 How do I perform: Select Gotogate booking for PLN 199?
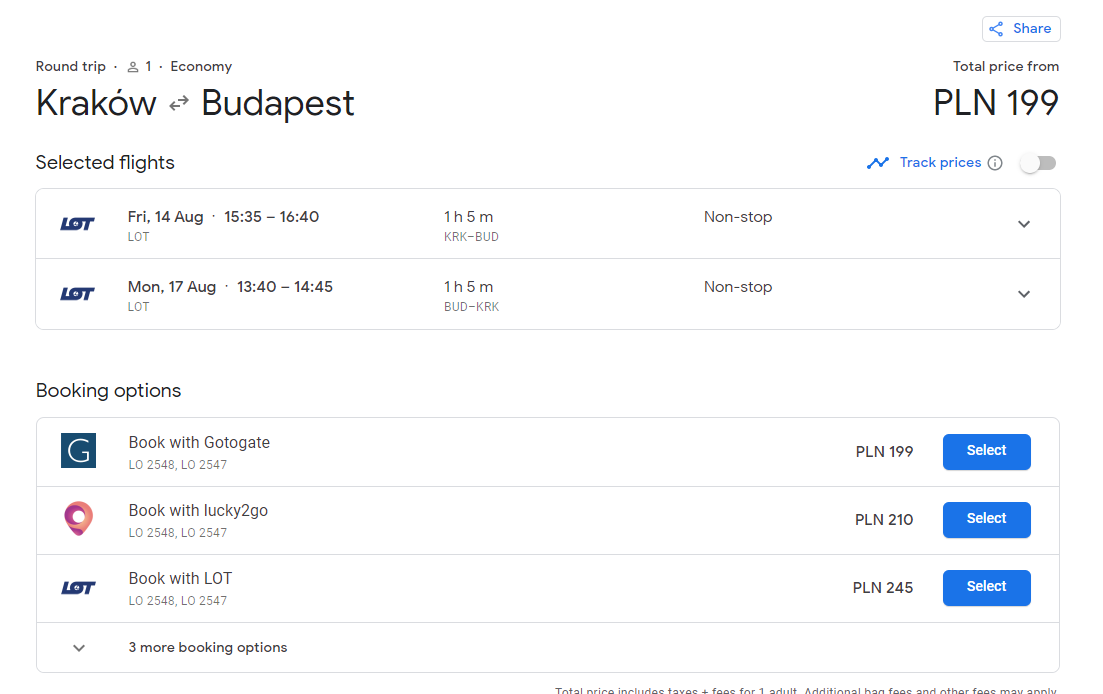(x=986, y=451)
